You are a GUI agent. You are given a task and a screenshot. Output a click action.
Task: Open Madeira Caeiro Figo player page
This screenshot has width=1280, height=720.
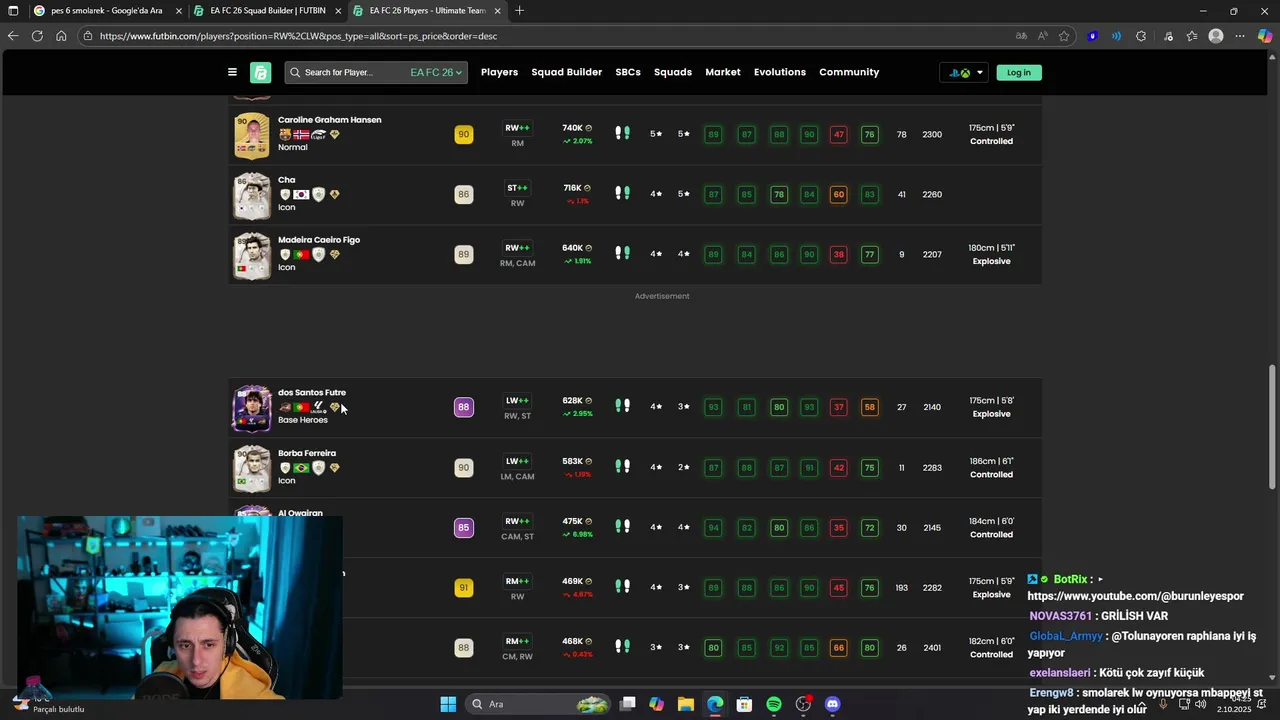tap(318, 240)
